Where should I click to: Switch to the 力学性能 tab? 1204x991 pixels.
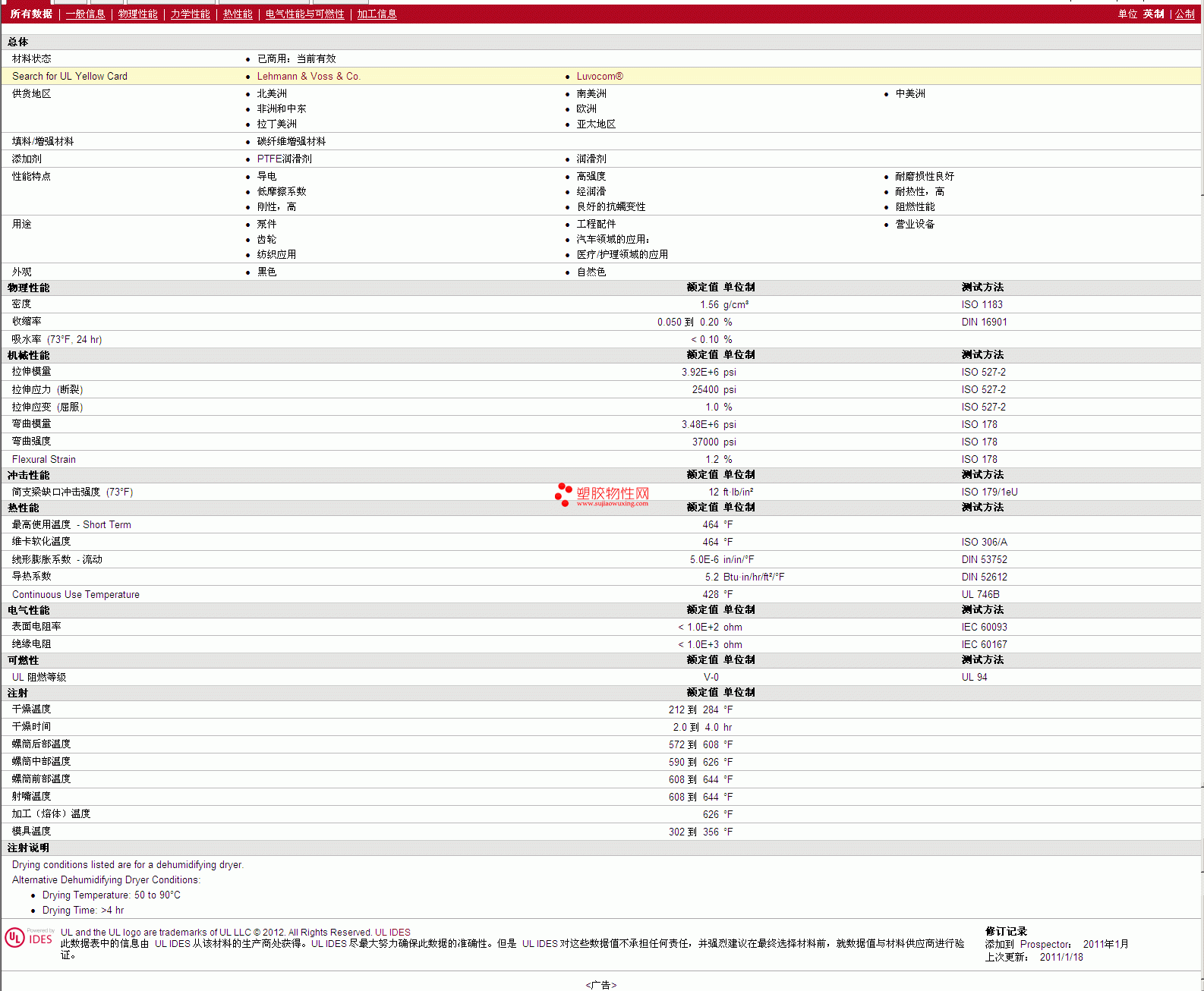[190, 14]
